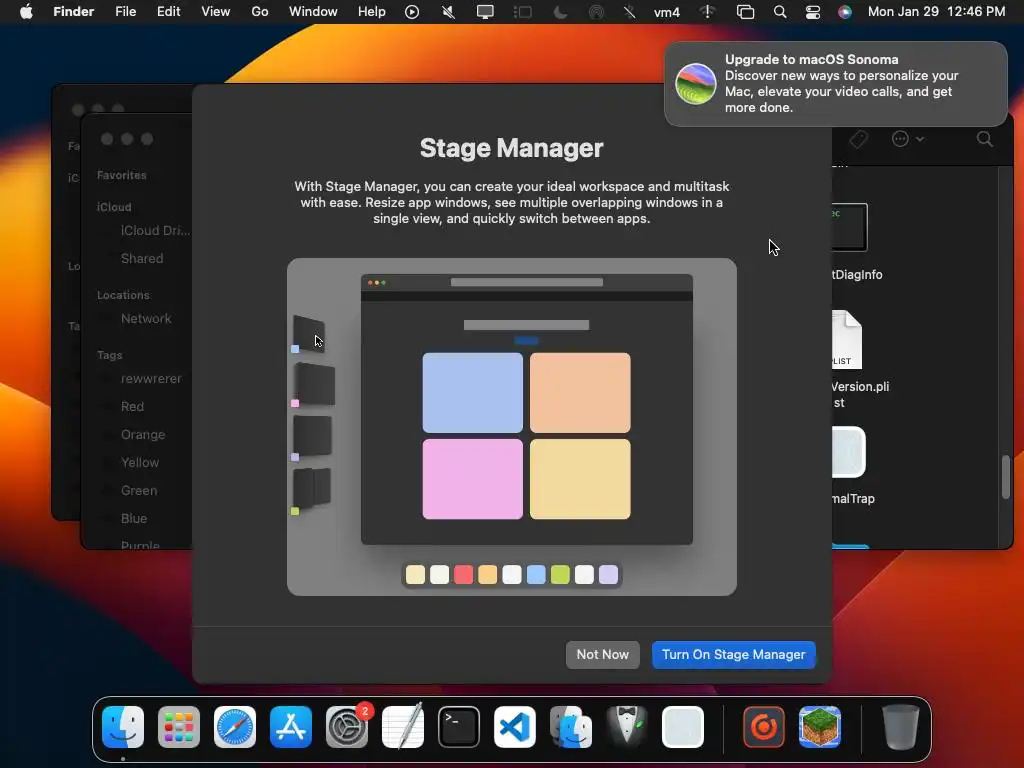Viewport: 1024px width, 768px height.
Task: Open the Finder app menu
Action: 73,12
